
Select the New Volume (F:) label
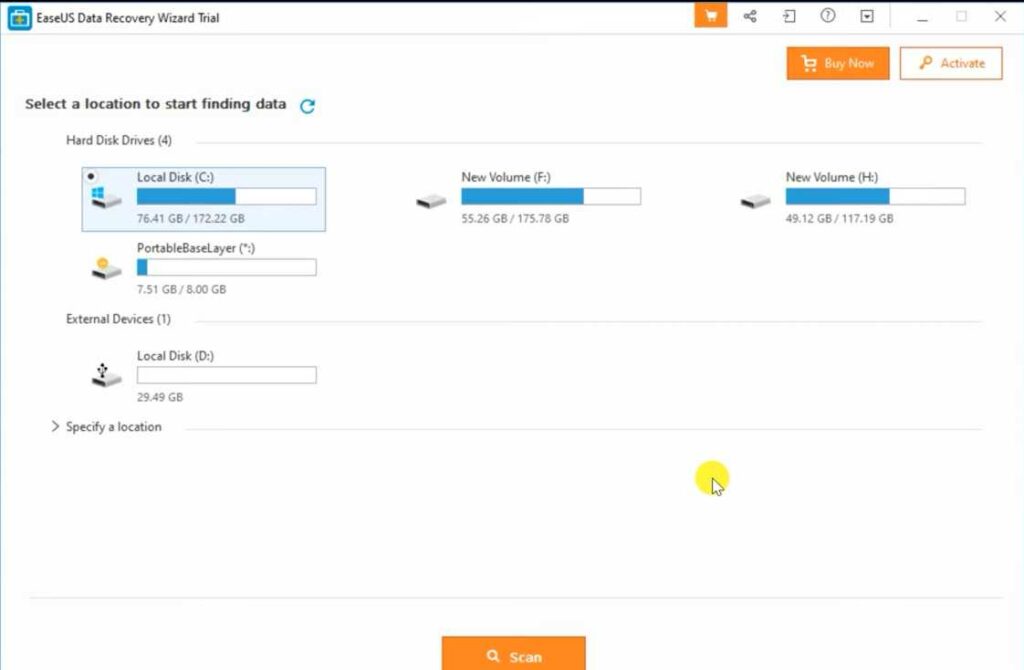pyautogui.click(x=505, y=177)
